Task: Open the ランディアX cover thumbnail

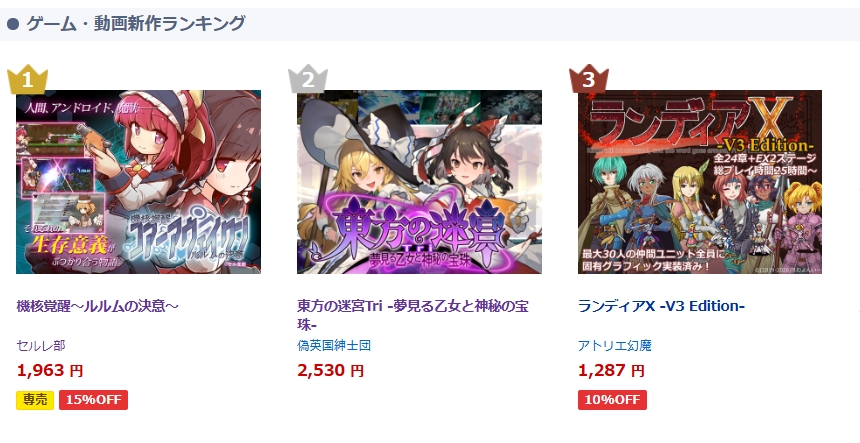Action: point(700,182)
